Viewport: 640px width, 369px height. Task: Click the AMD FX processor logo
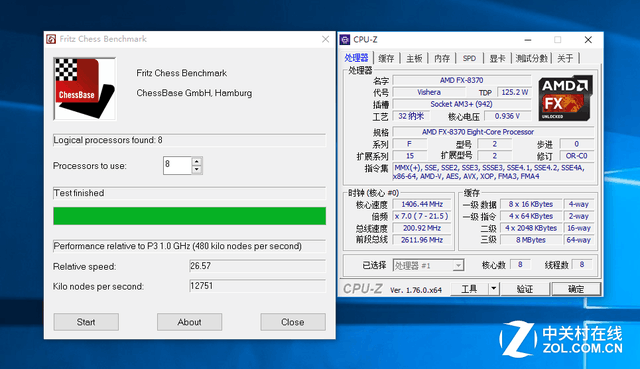(x=565, y=98)
